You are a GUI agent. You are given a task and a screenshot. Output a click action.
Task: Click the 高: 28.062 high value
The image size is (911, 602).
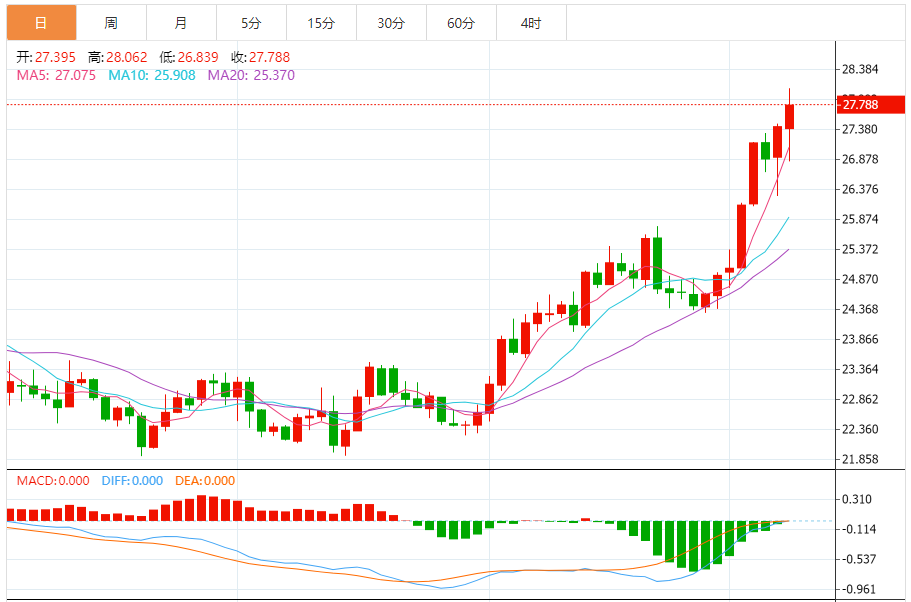pos(117,57)
